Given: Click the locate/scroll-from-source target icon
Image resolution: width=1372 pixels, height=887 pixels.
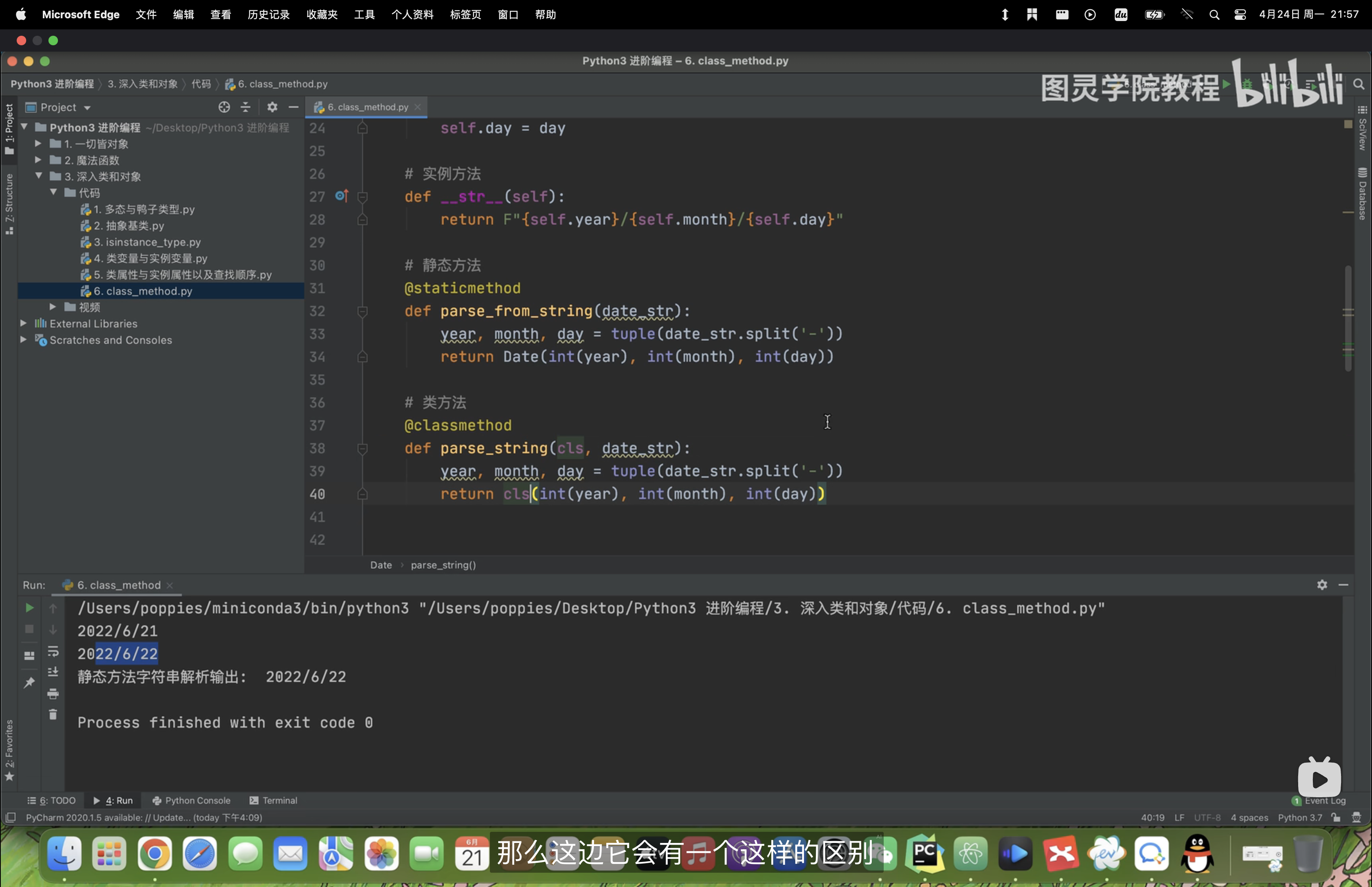Looking at the screenshot, I should (x=224, y=107).
